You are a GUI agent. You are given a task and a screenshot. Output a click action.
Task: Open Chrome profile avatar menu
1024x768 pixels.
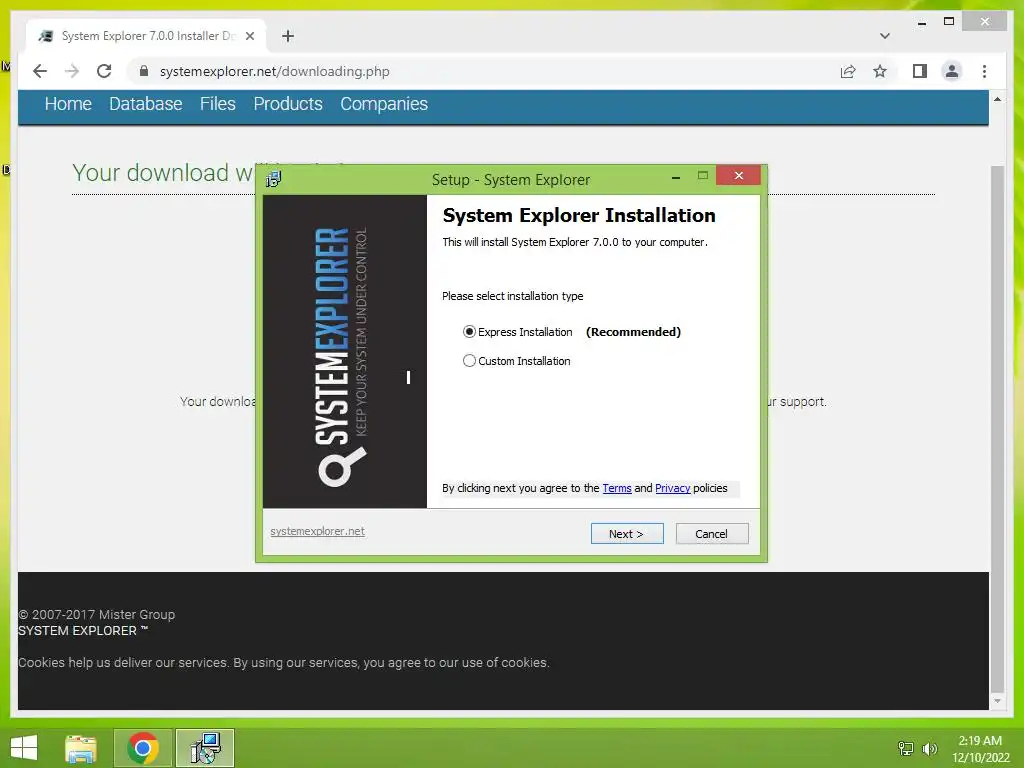click(x=952, y=71)
